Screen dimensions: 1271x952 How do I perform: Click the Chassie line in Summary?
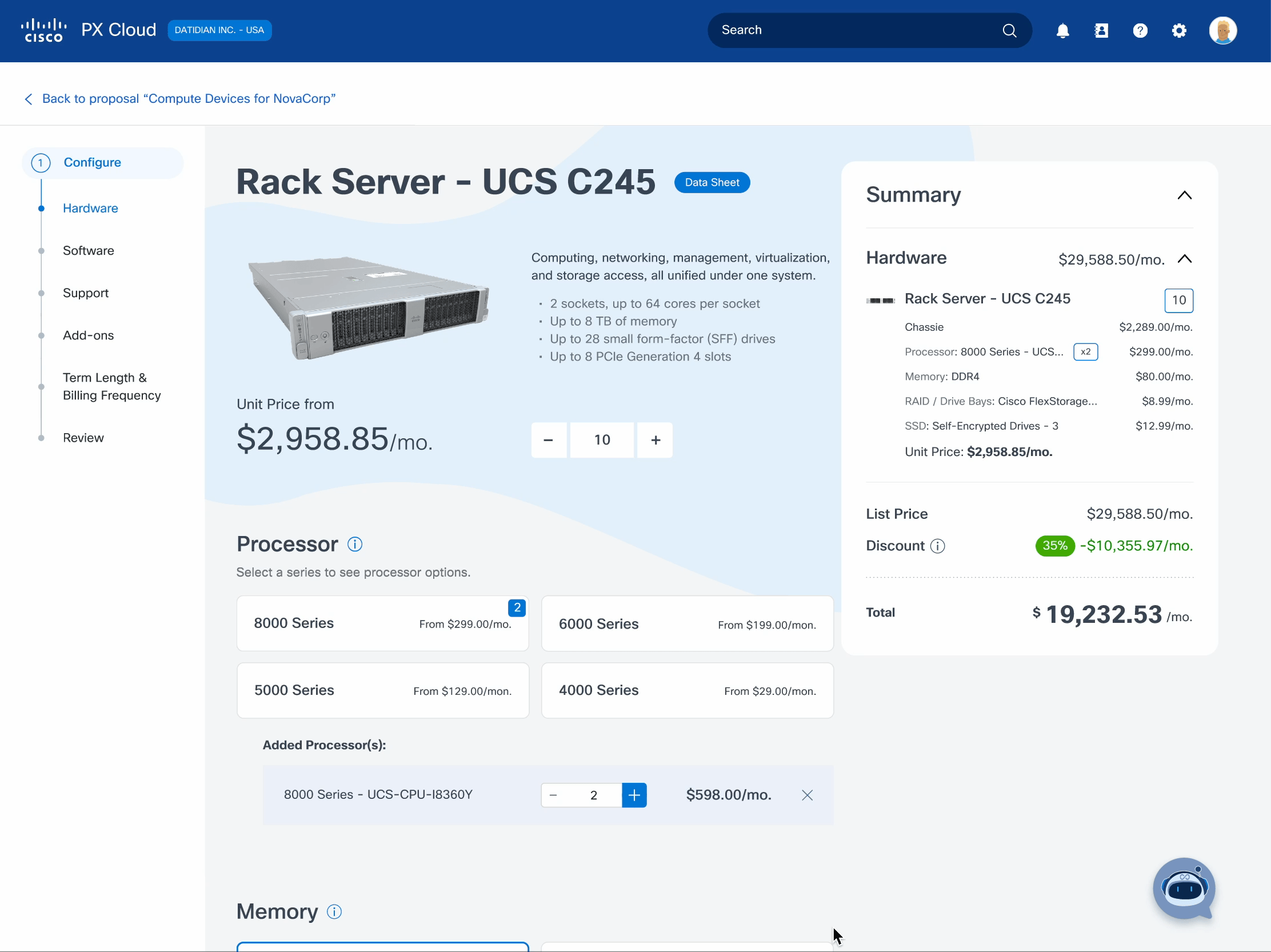coord(1049,327)
